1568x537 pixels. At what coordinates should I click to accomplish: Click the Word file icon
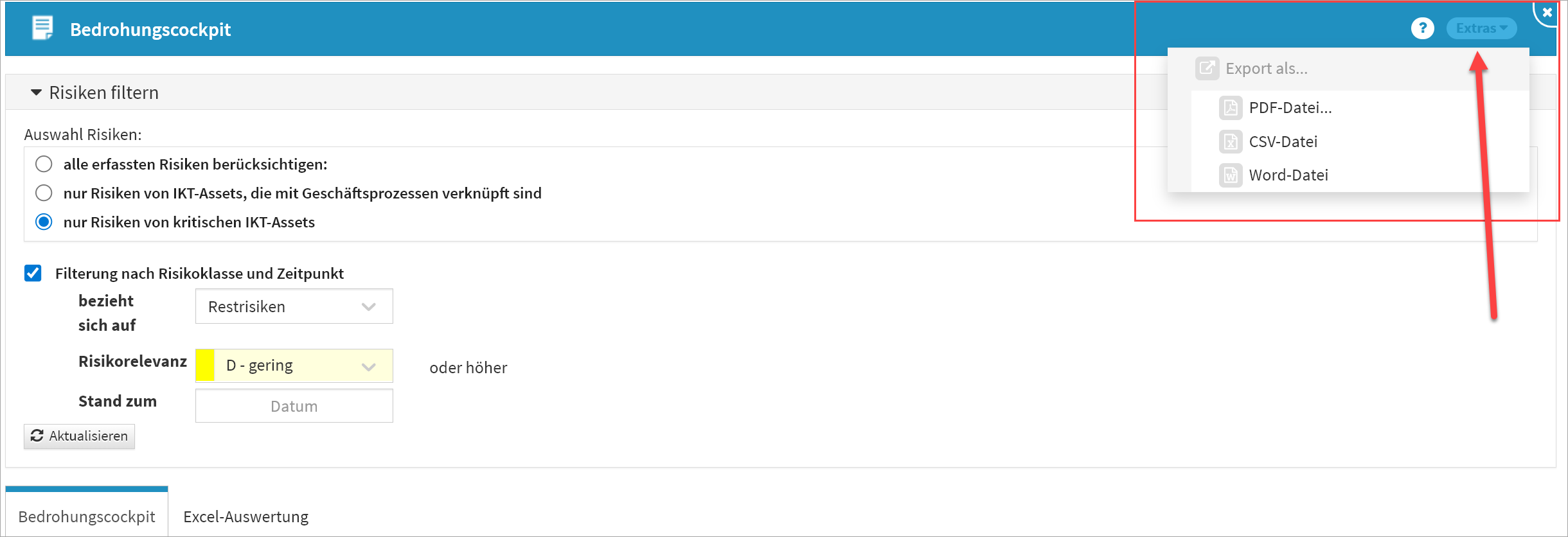[1230, 175]
